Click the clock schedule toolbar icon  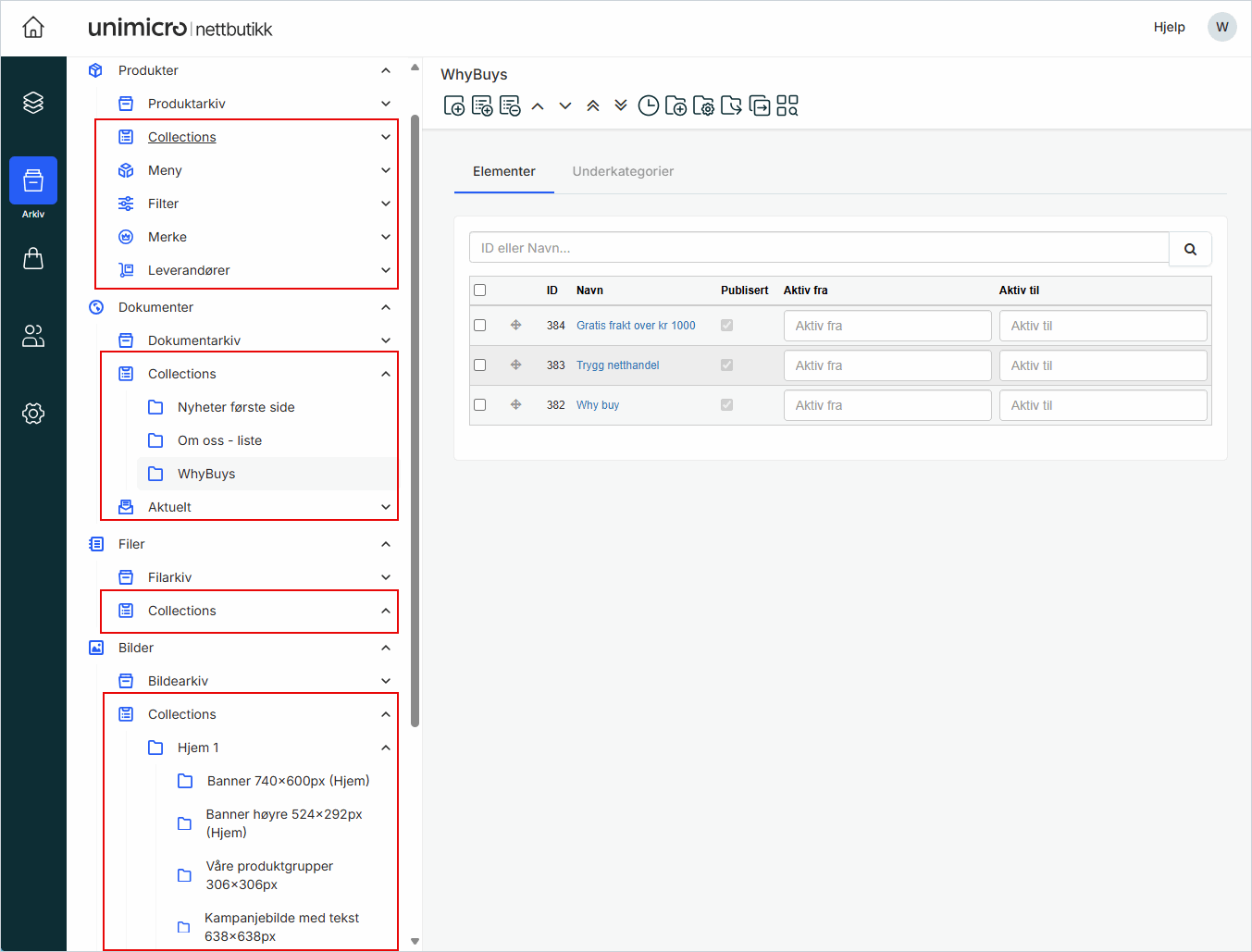649,106
